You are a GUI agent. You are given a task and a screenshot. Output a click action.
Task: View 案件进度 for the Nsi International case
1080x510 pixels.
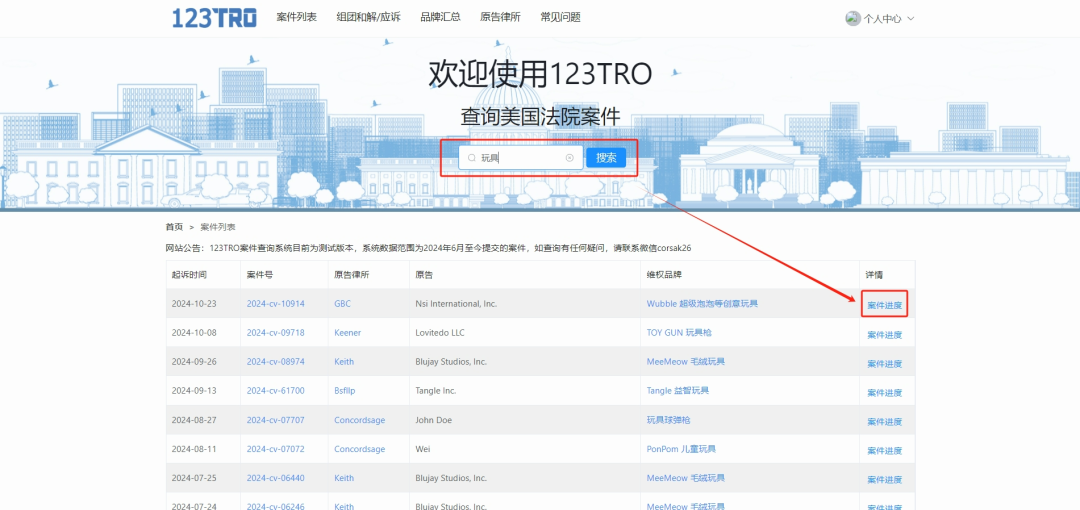(x=884, y=305)
